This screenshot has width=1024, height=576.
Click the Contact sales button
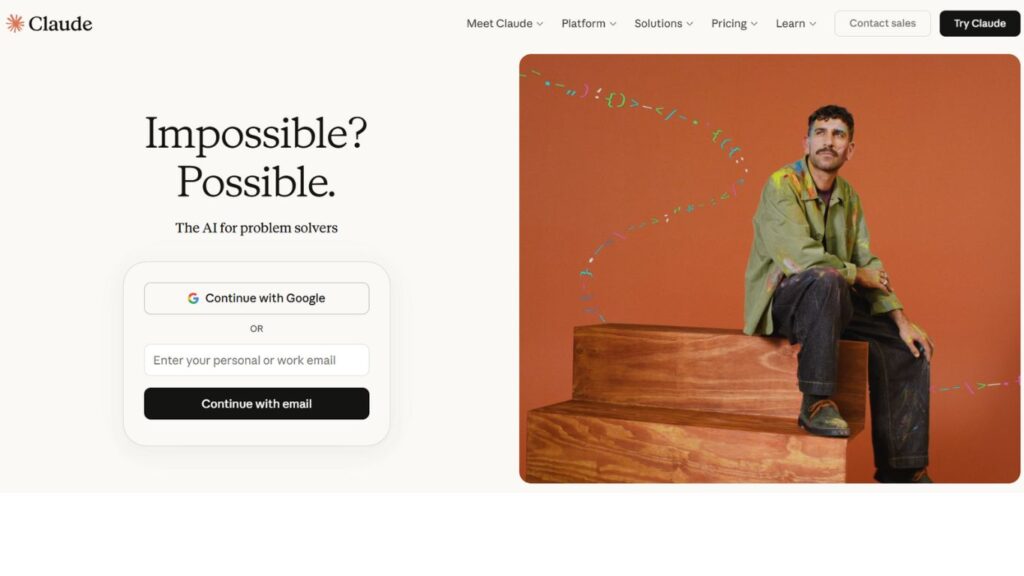882,24
